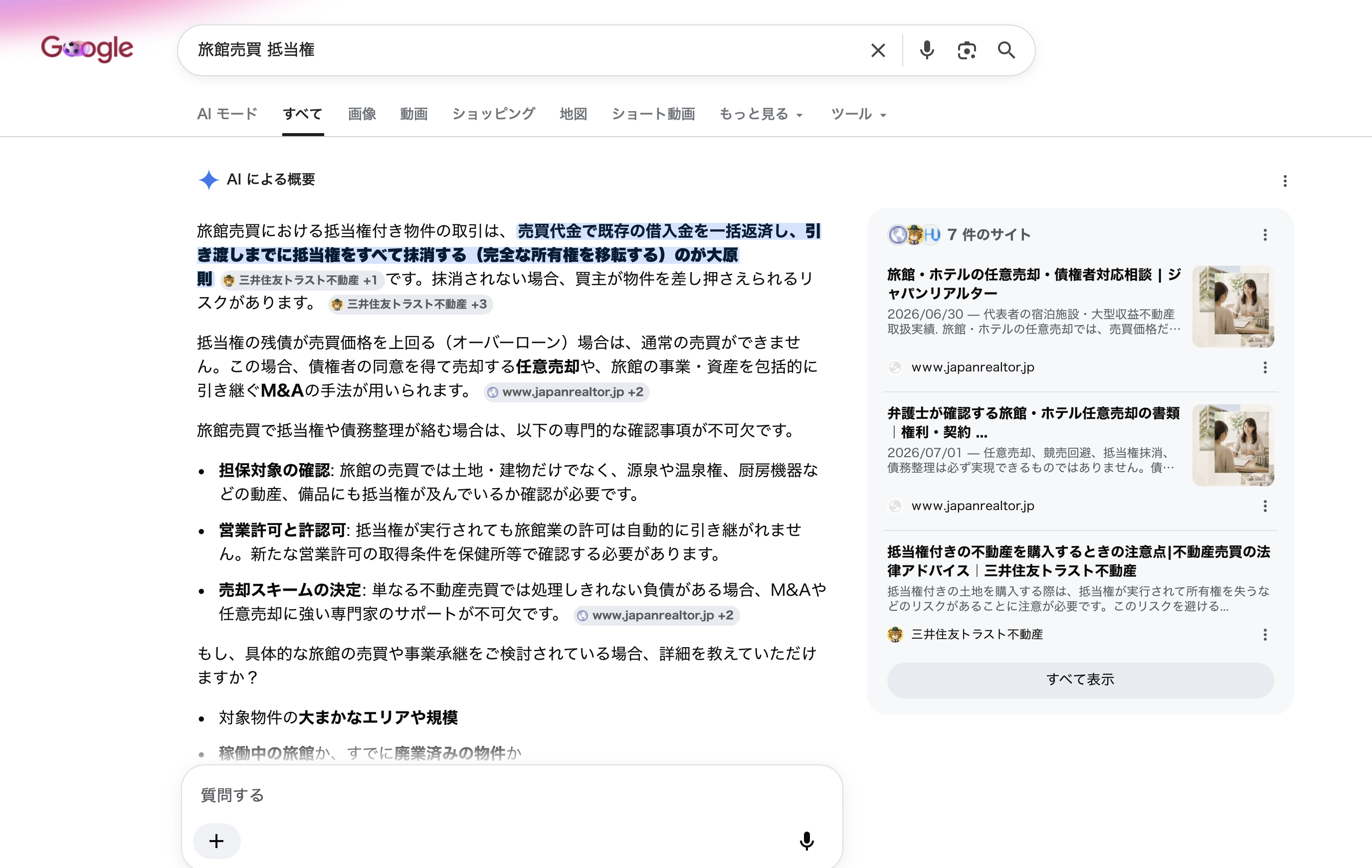This screenshot has height=868, width=1372.
Task: Click the 三井住友トラスト不動産 favicon in sources panel
Action: click(x=895, y=634)
